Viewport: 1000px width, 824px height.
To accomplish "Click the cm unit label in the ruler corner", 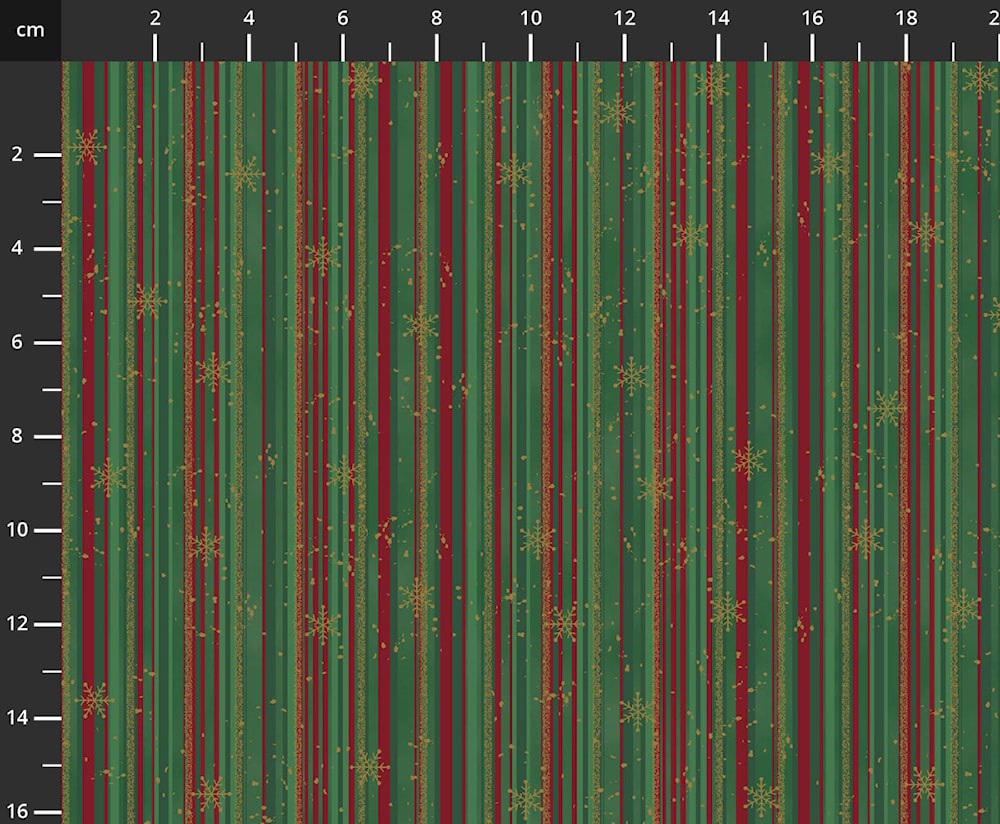I will click(x=30, y=30).
